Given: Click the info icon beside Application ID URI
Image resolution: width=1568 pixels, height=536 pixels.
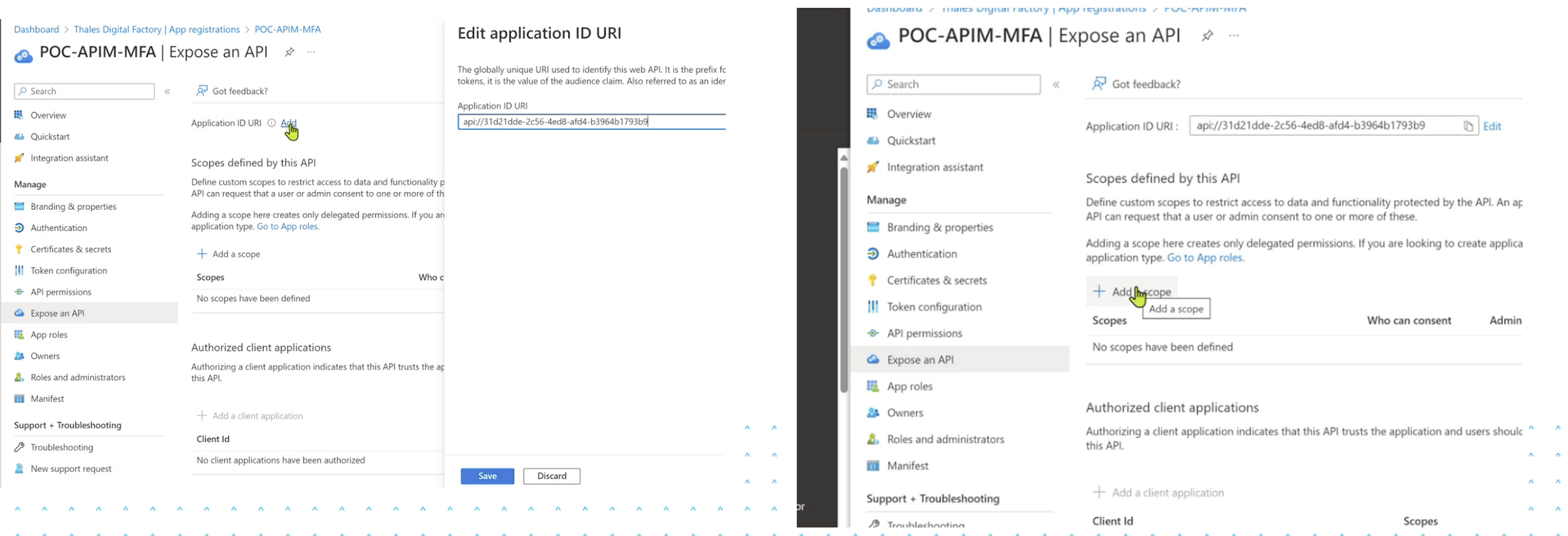Looking at the screenshot, I should (x=271, y=123).
